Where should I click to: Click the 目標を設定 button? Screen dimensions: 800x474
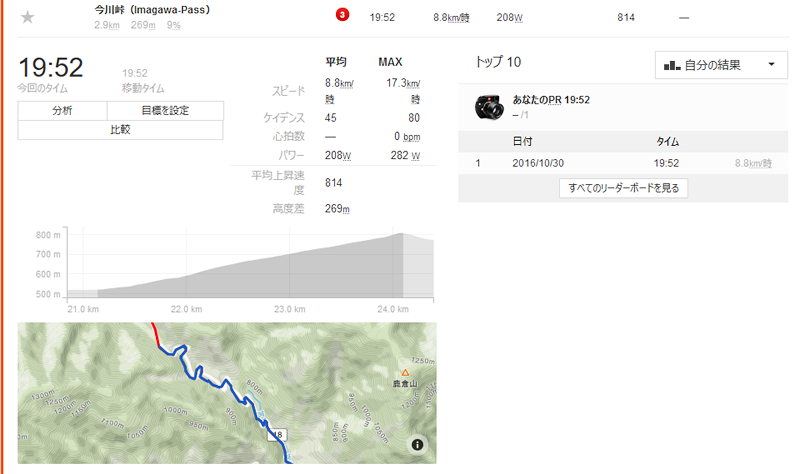coord(165,110)
